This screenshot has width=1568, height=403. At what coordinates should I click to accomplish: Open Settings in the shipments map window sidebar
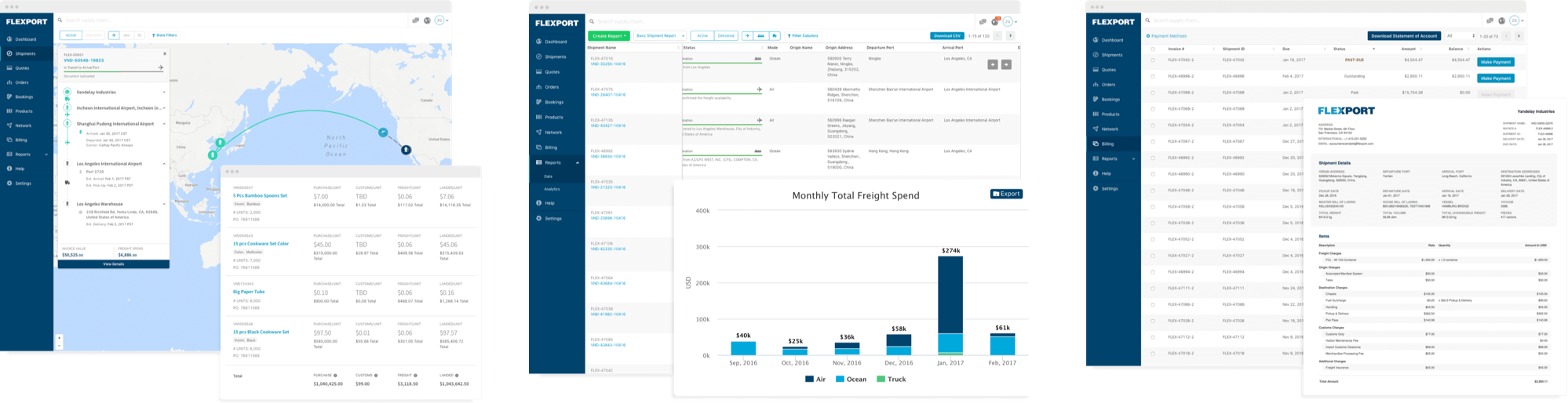pos(24,183)
